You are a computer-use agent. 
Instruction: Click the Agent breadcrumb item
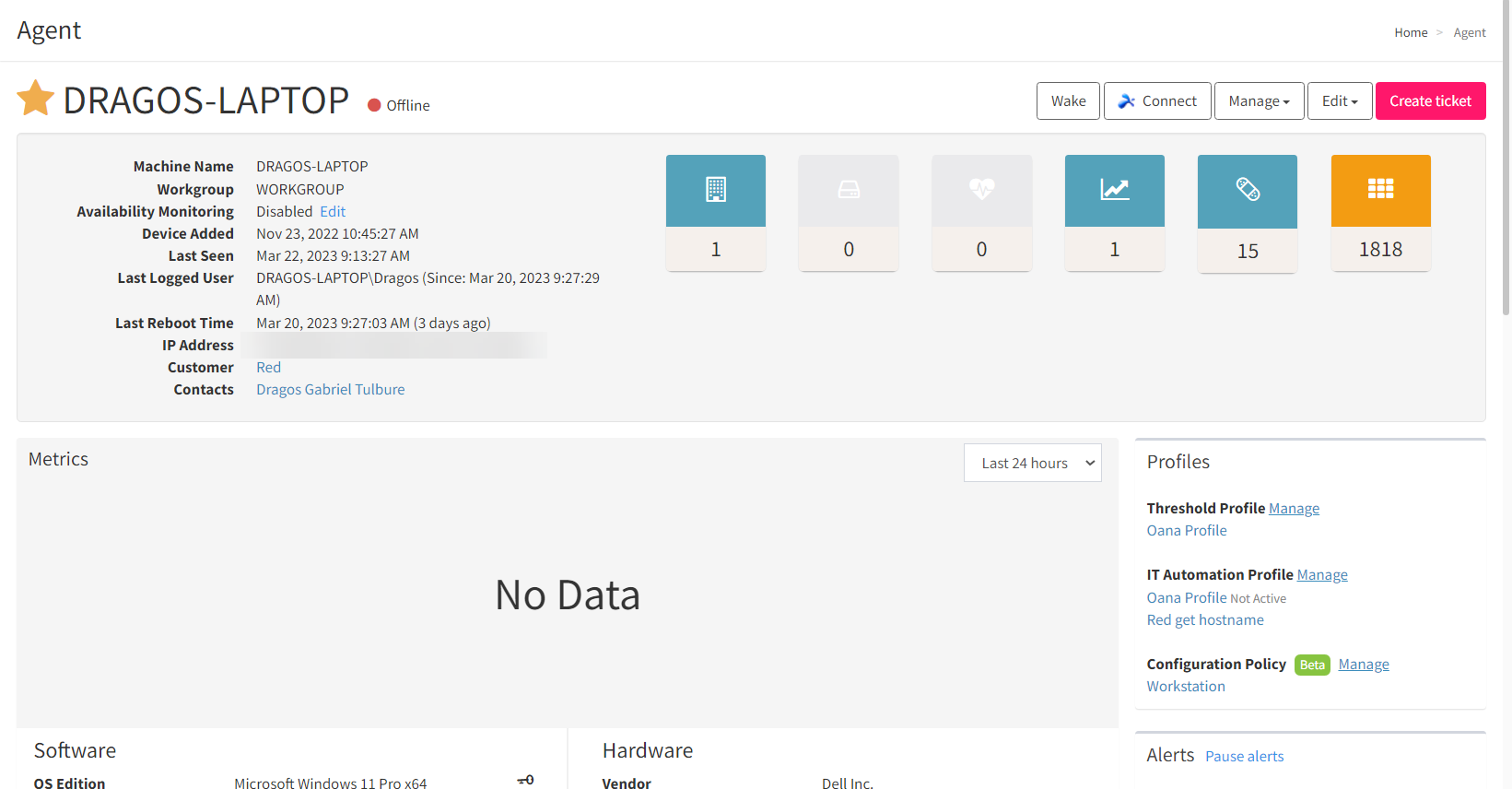(1470, 32)
